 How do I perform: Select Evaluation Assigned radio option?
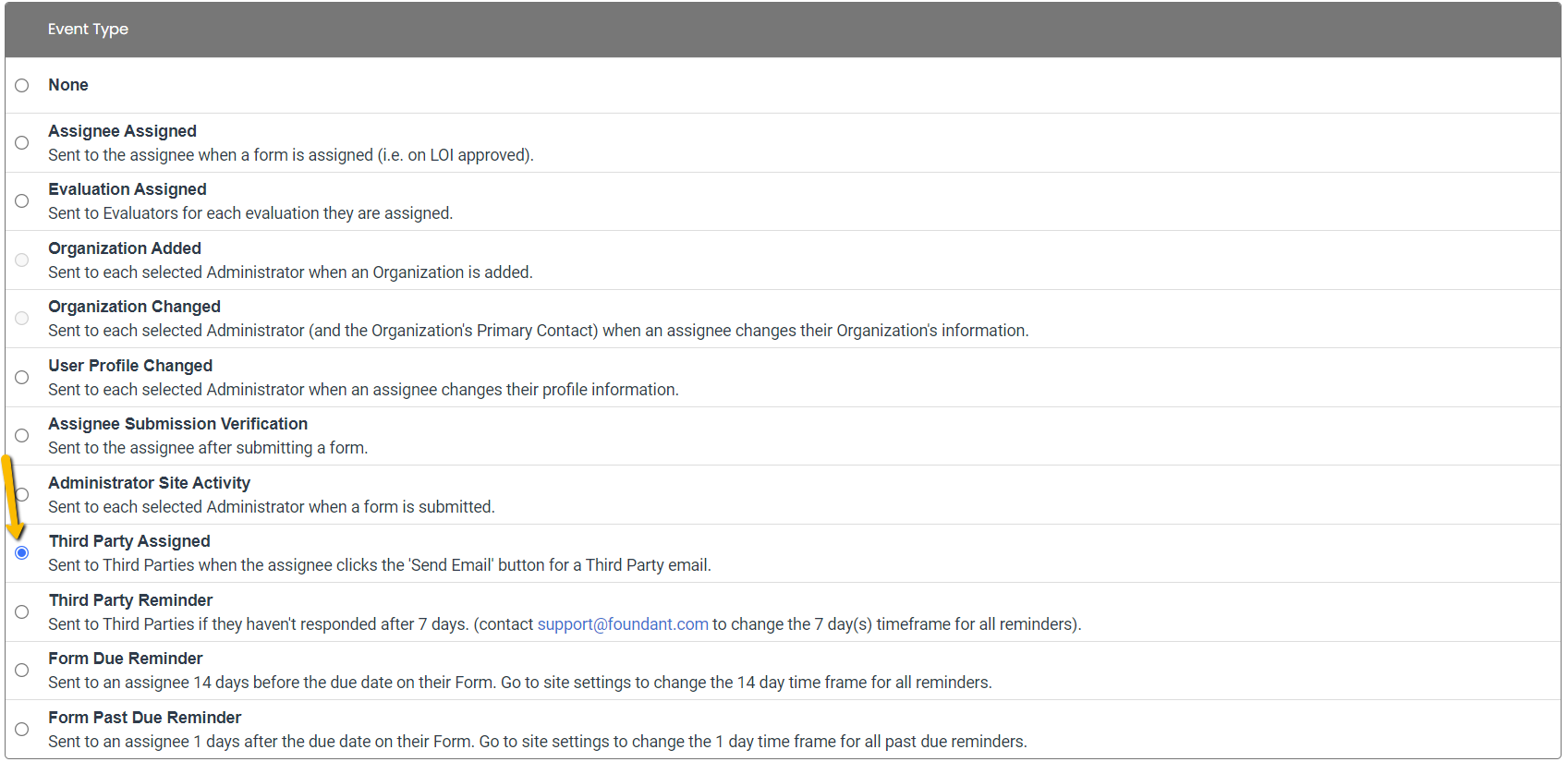[22, 201]
